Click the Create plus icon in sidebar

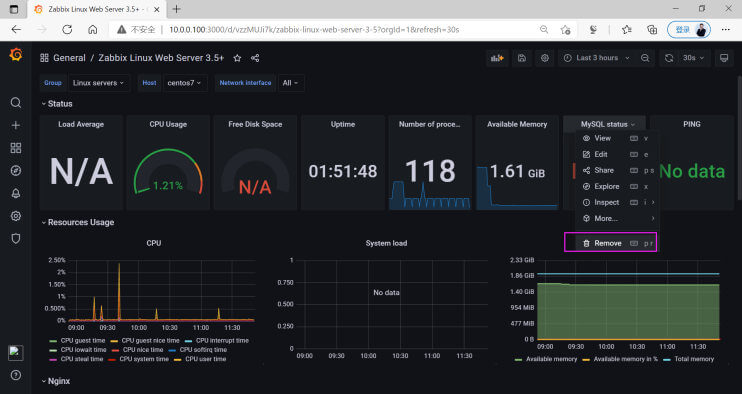coord(16,125)
